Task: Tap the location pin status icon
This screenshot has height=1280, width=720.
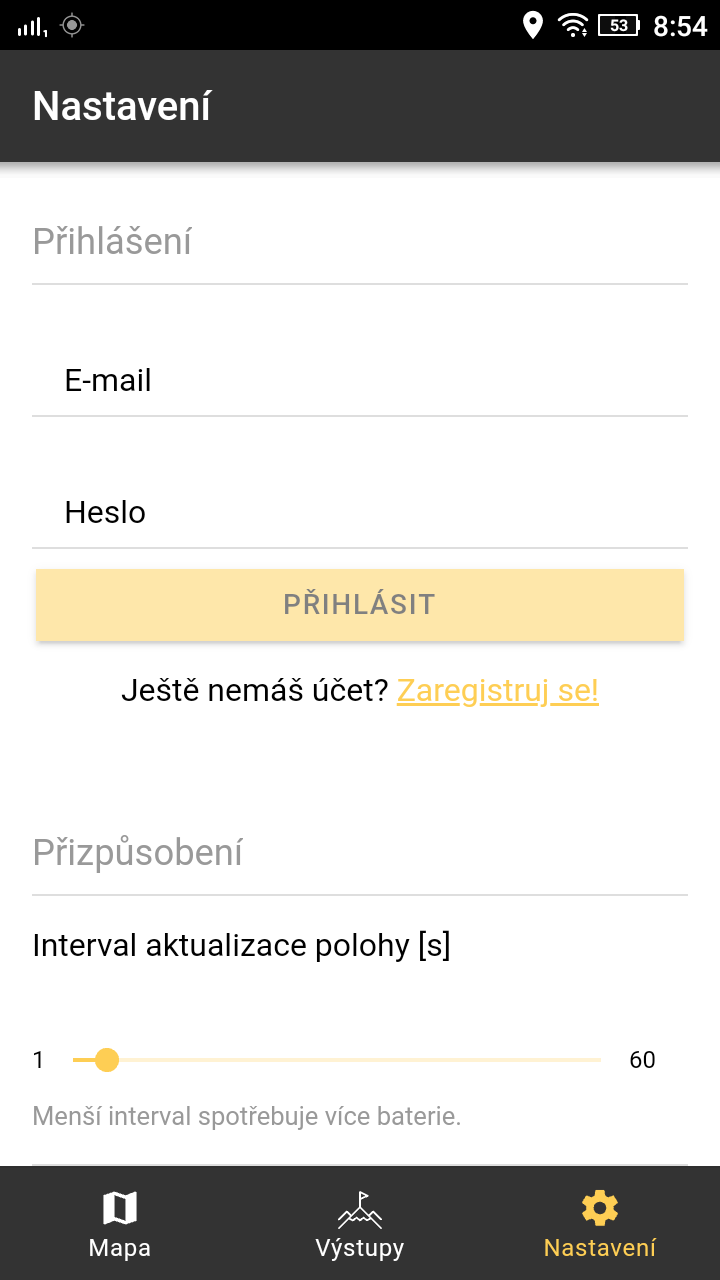Action: pos(533,25)
